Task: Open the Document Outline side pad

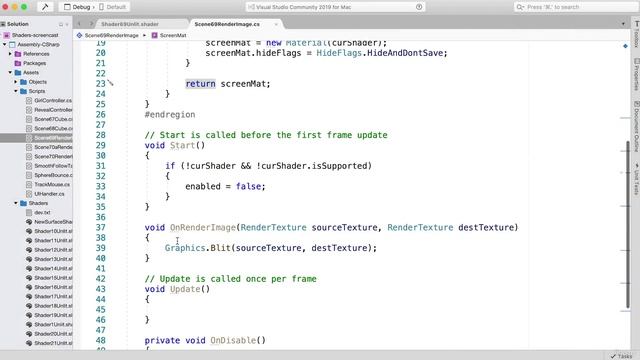Action: (636, 127)
